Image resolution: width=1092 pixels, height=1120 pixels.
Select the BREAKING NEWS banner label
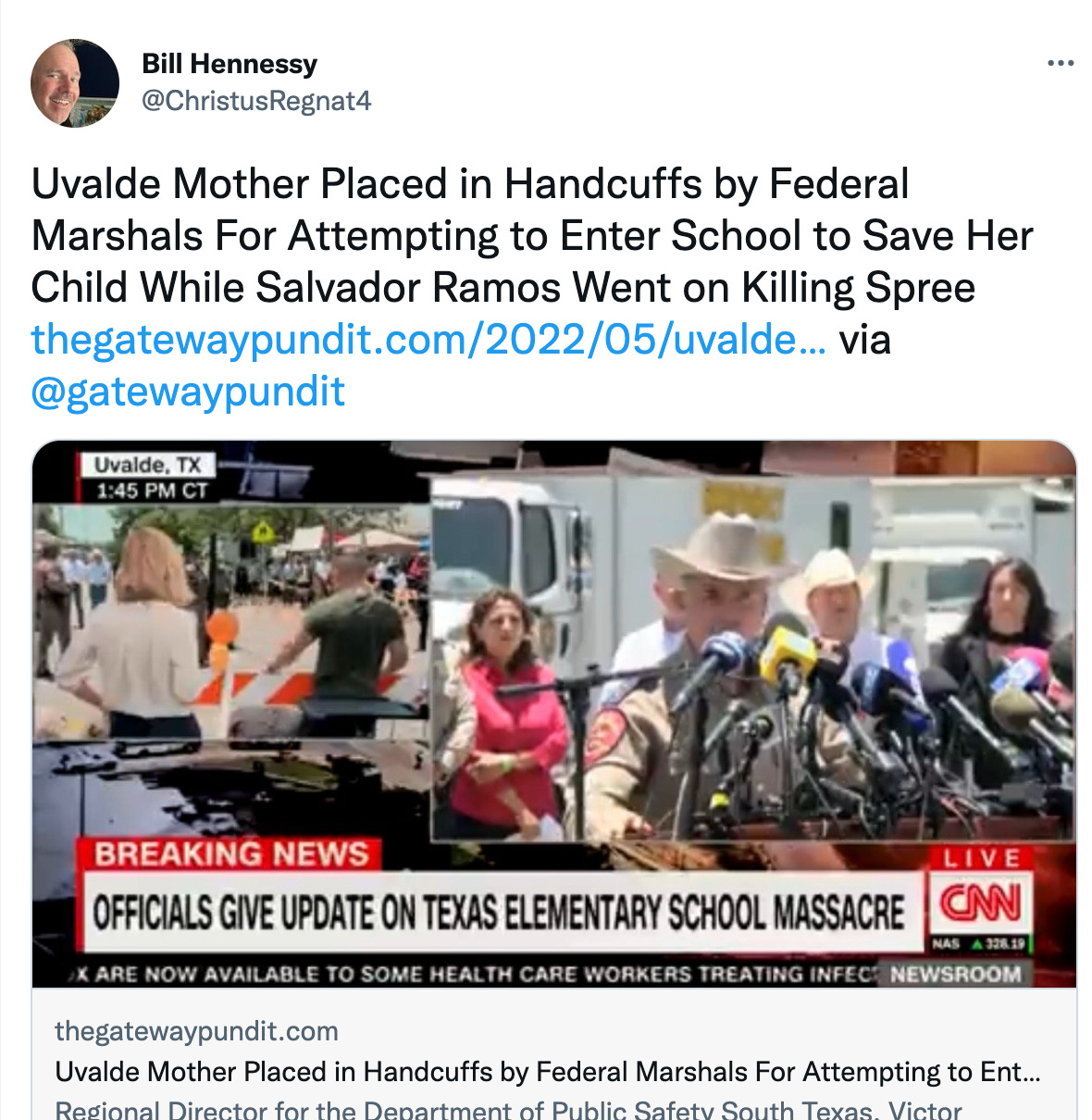[230, 853]
